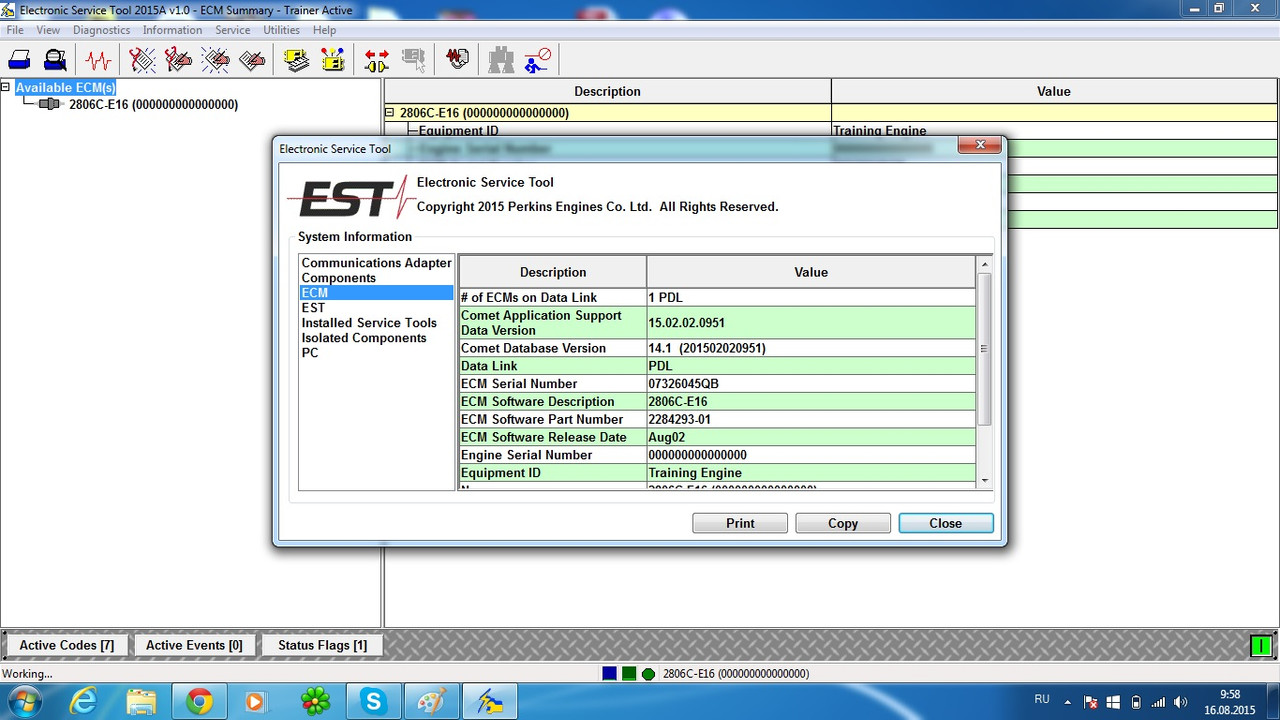Viewport: 1280px width, 720px height.
Task: Open Skype from the taskbar
Action: 373,702
